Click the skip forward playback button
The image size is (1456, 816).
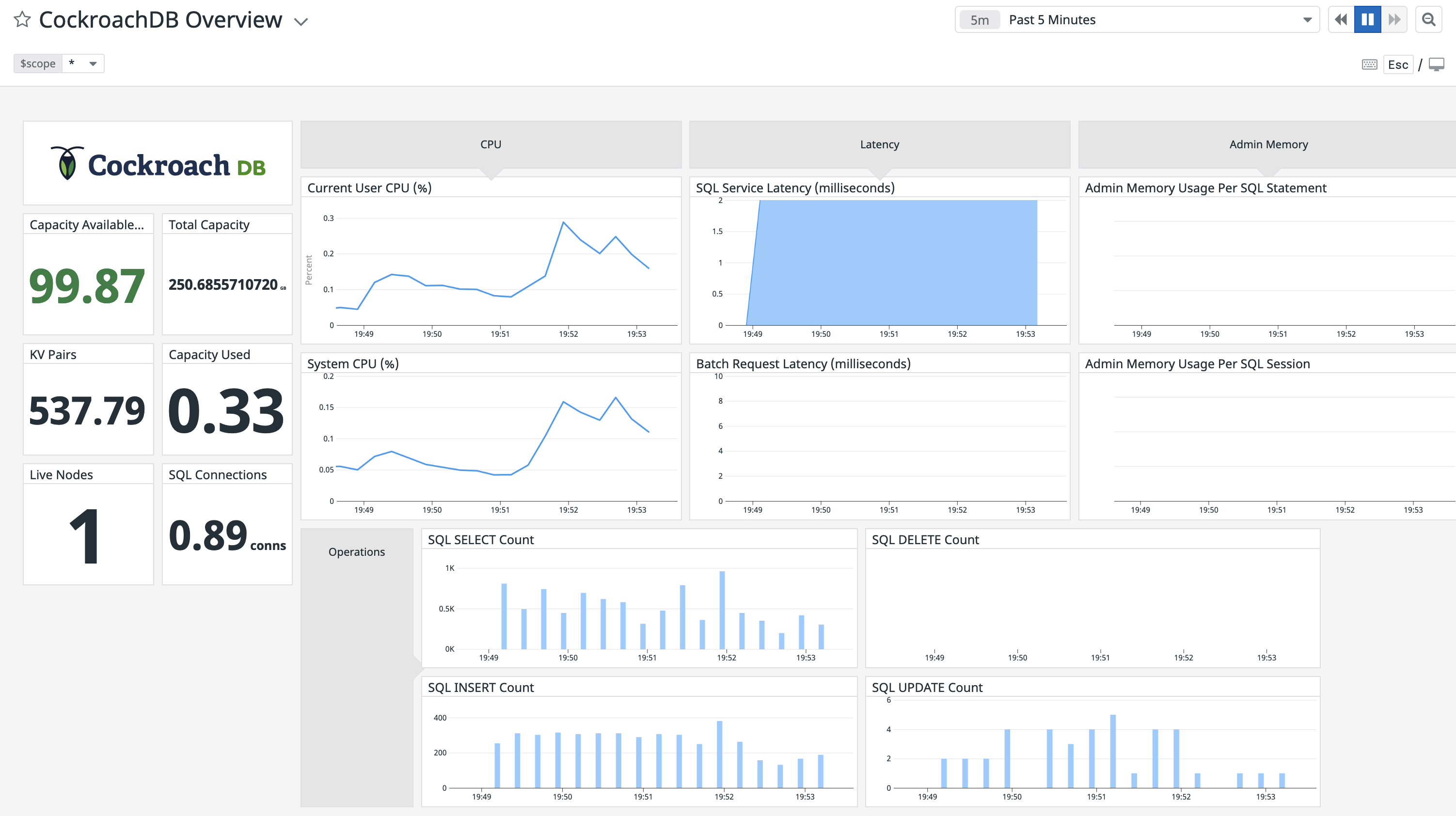(1395, 19)
